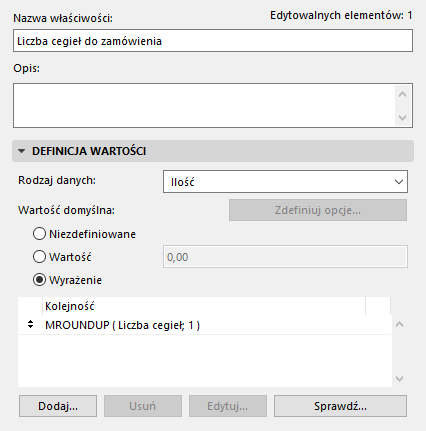This screenshot has width=426, height=431.
Task: Click the Sprawdź... button
Action: tap(340, 406)
